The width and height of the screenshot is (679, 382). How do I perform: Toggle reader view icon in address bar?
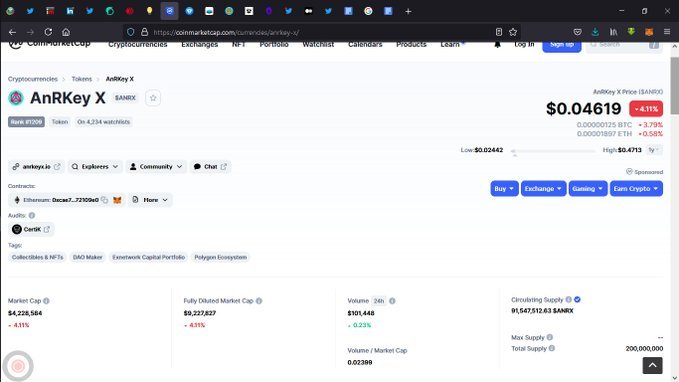tap(499, 32)
